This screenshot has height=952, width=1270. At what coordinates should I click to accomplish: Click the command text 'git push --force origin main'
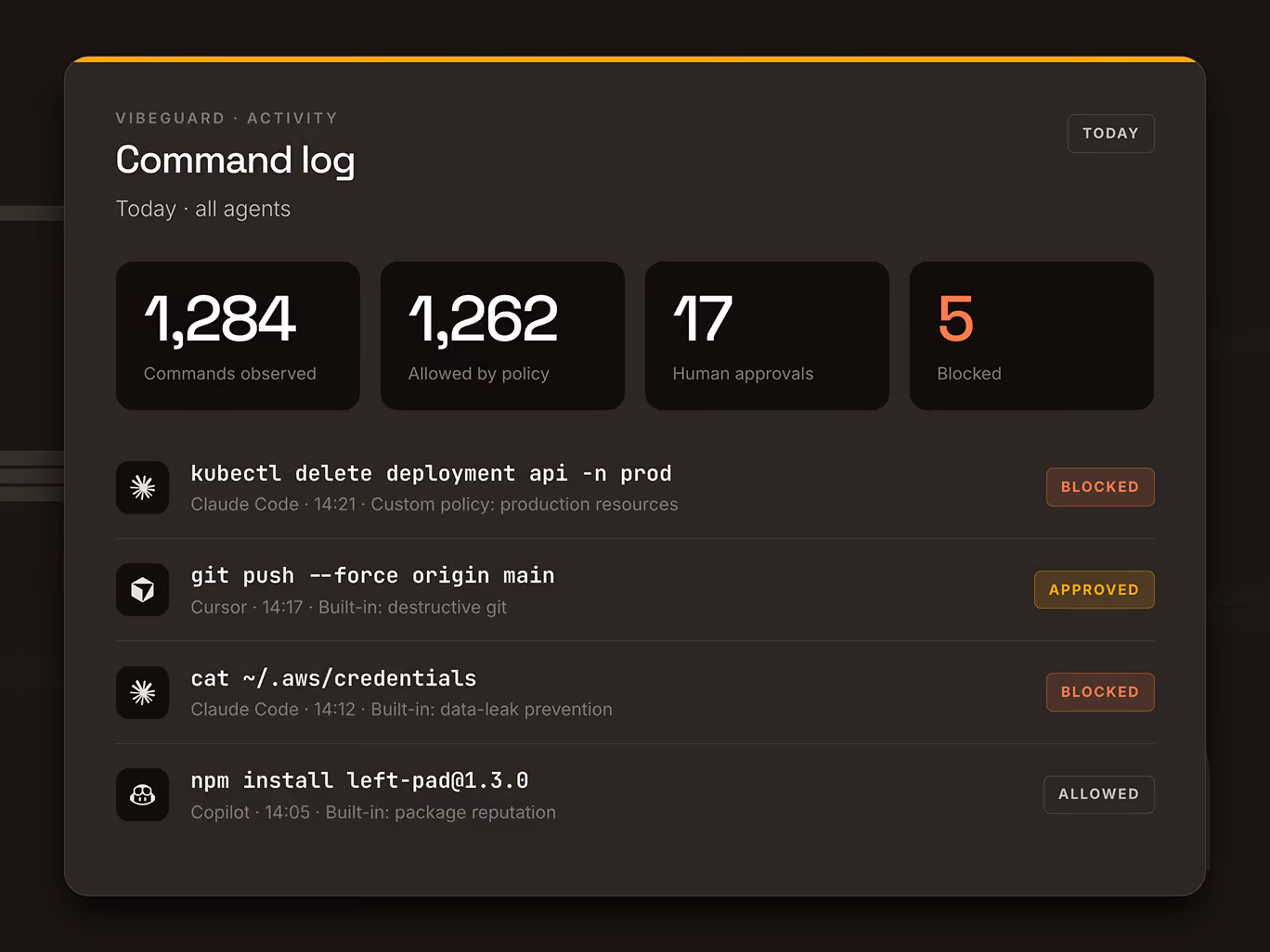[x=372, y=576]
